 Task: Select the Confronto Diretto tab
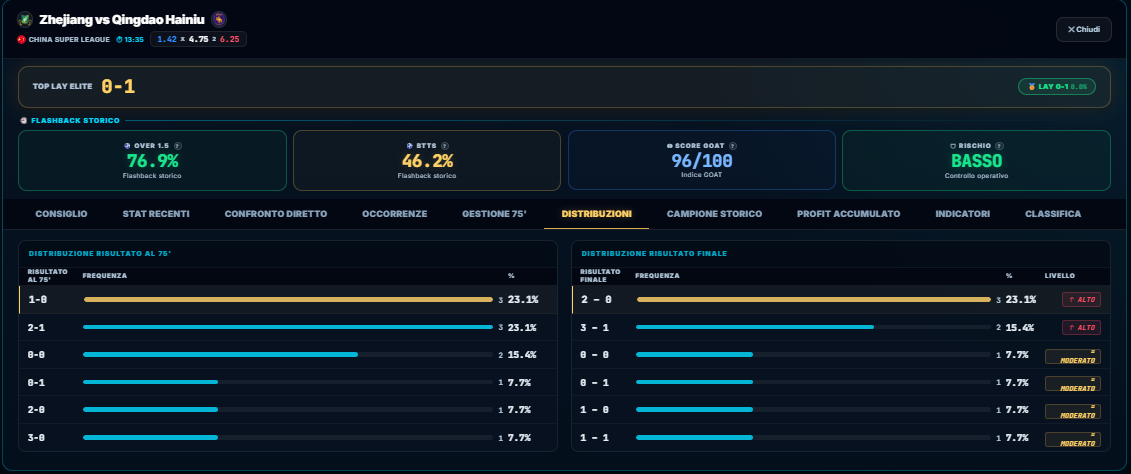(276, 214)
